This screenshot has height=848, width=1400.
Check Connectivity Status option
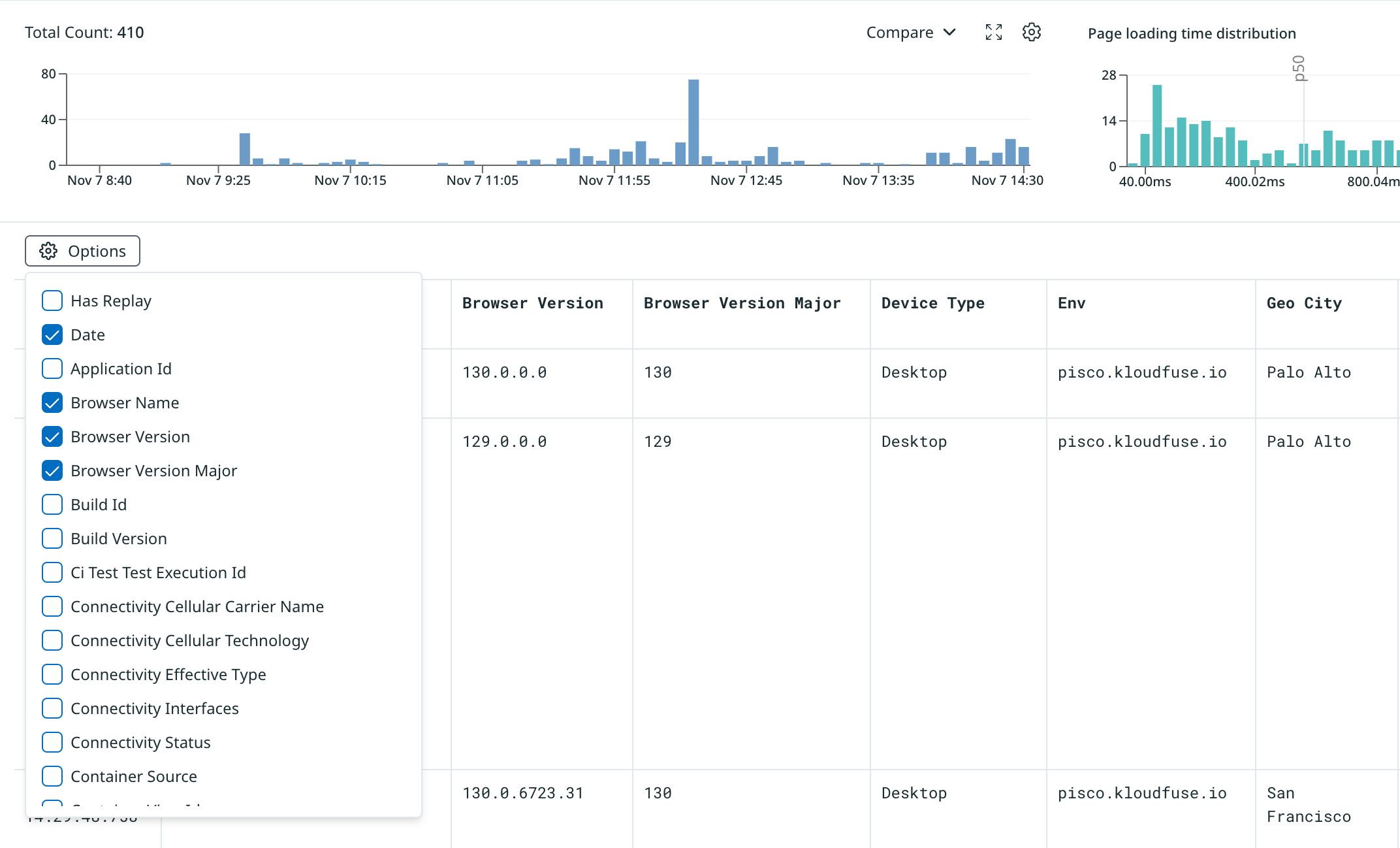[52, 742]
